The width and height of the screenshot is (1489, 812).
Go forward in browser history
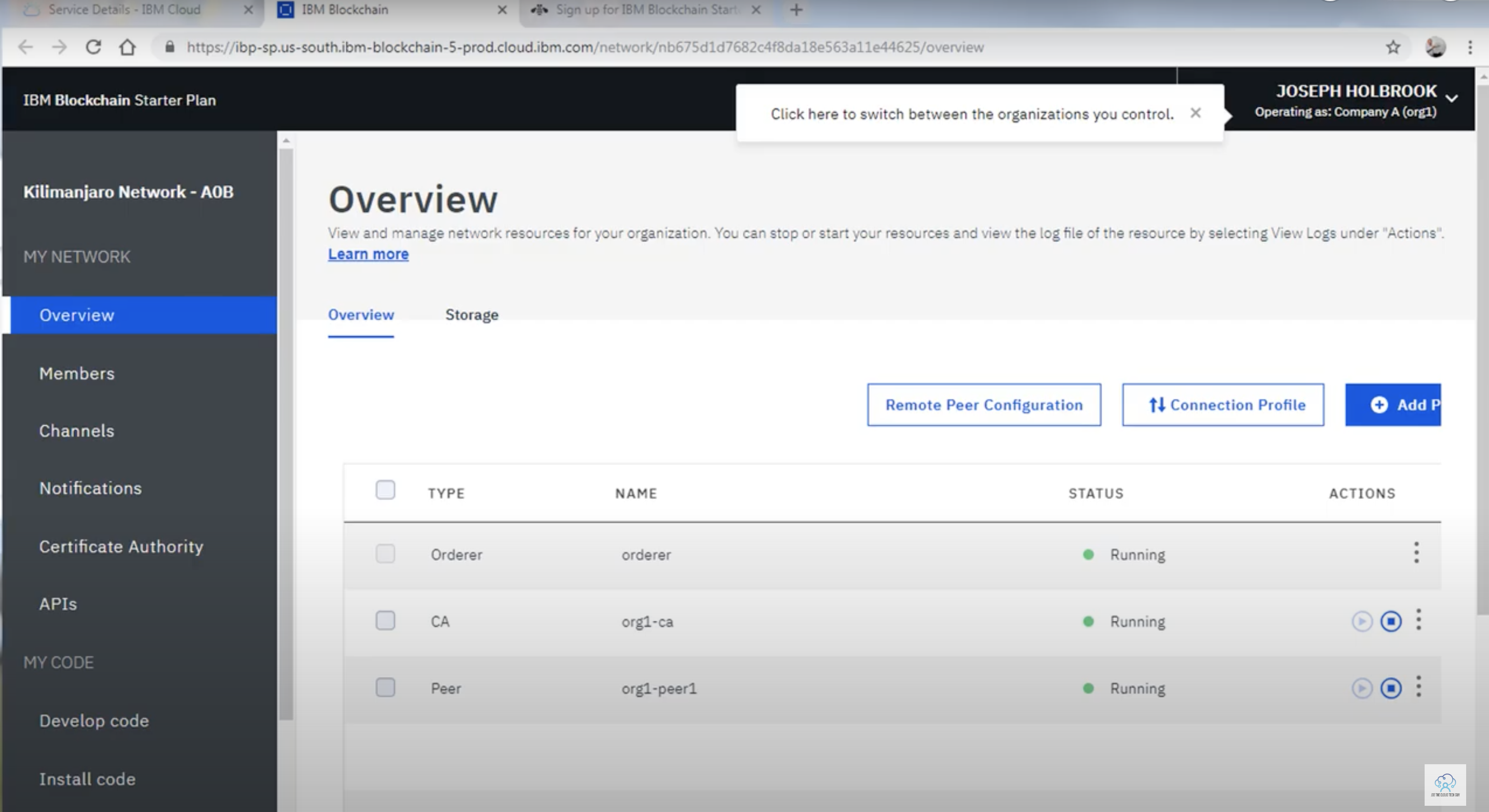(x=59, y=47)
